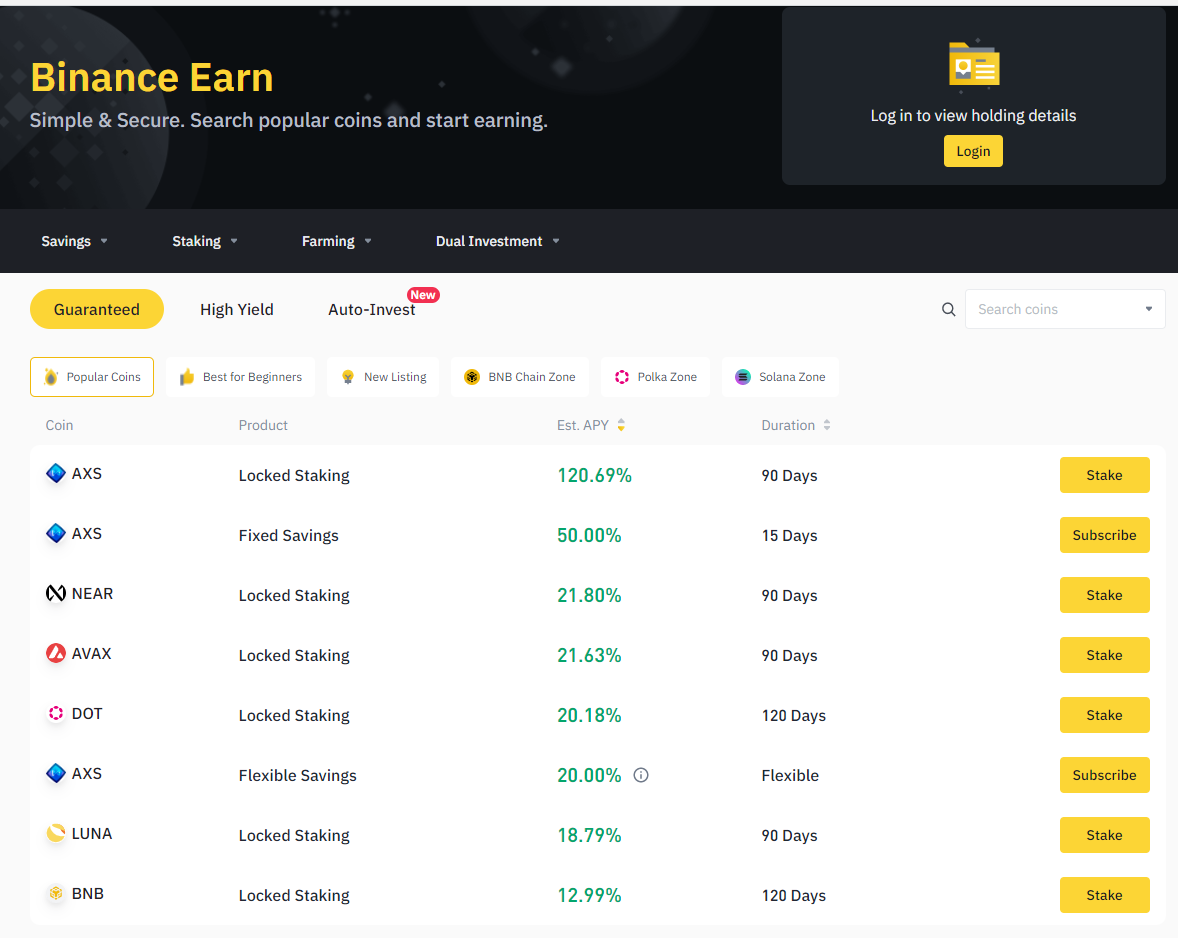Click the Binance Earn heading
The height and width of the screenshot is (938, 1178).
point(152,77)
